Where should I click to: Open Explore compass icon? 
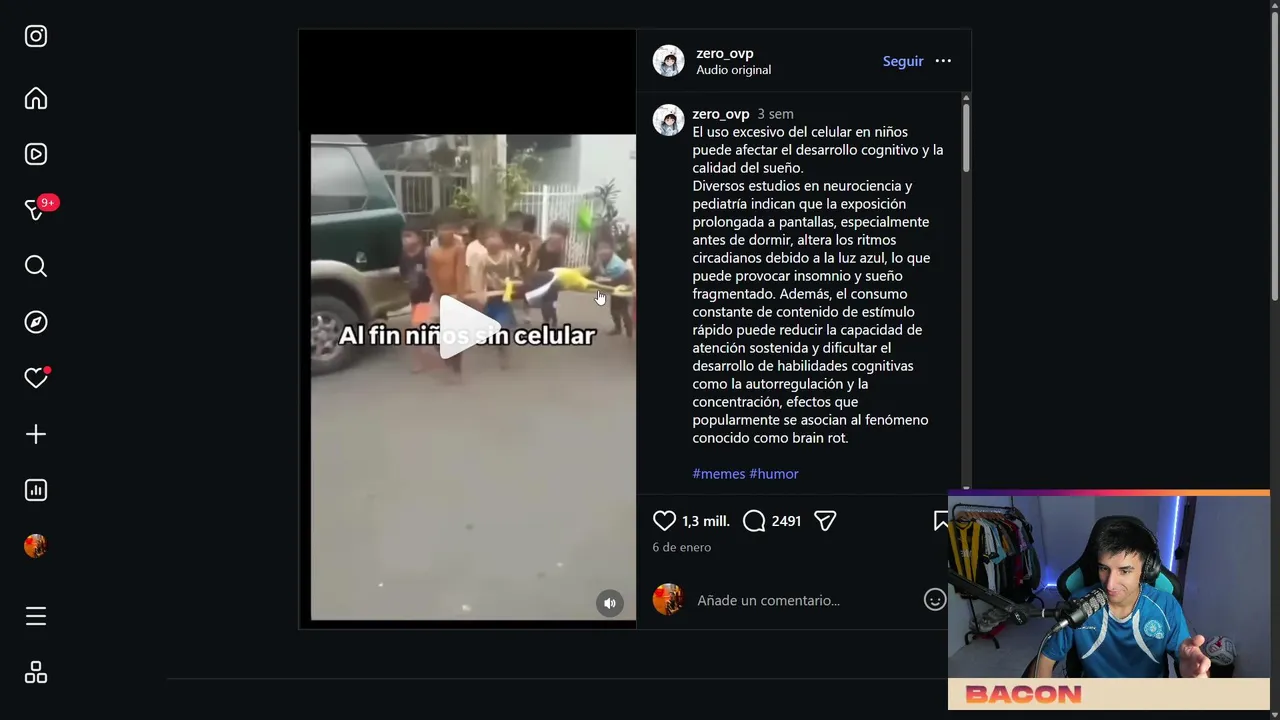pyautogui.click(x=36, y=322)
